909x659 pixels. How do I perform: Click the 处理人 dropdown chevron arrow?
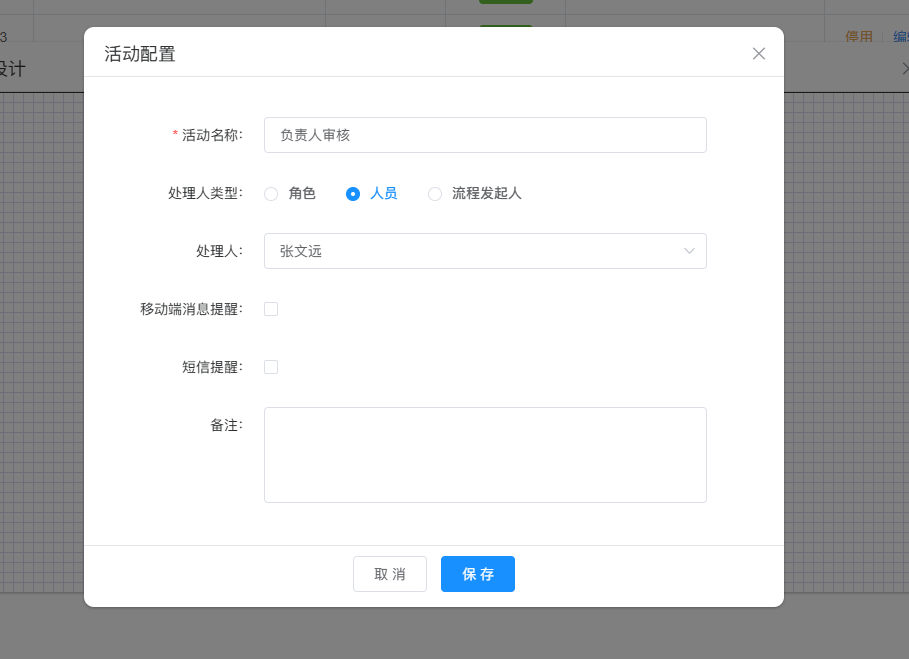pos(689,251)
